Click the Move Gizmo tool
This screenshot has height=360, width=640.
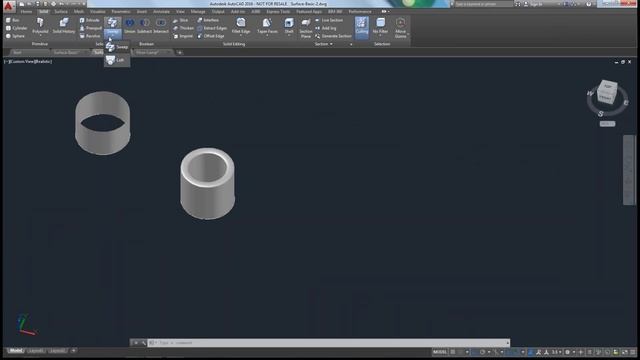[x=400, y=28]
